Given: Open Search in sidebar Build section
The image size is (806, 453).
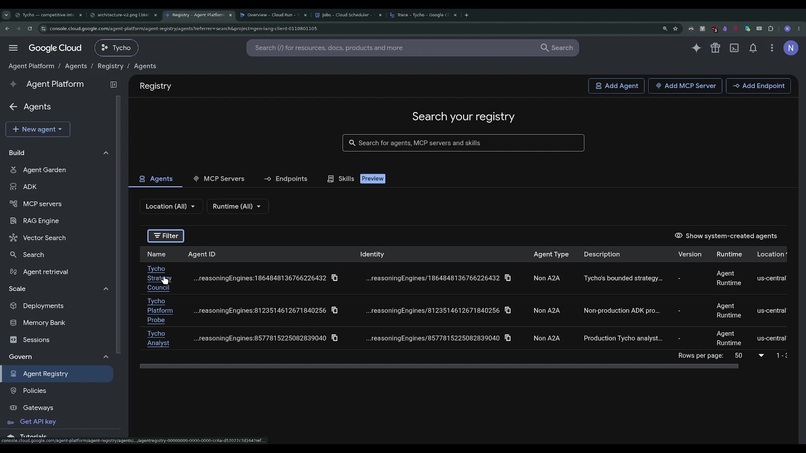Looking at the screenshot, I should (x=33, y=255).
